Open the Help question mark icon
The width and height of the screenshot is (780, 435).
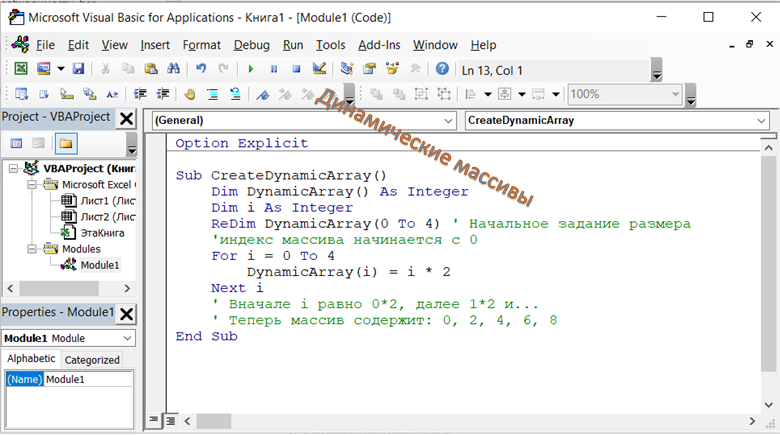point(442,69)
